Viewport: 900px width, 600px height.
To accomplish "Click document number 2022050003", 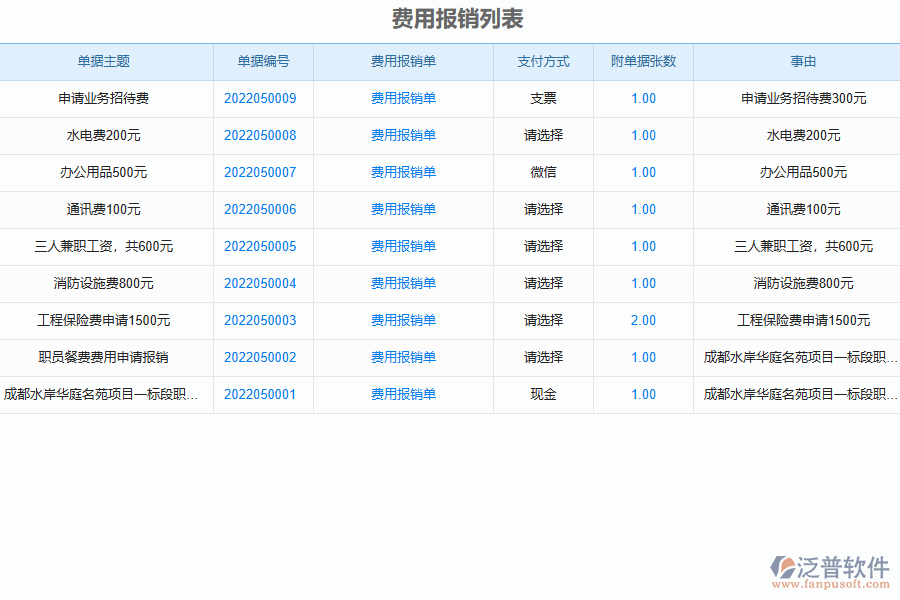I will pyautogui.click(x=261, y=320).
